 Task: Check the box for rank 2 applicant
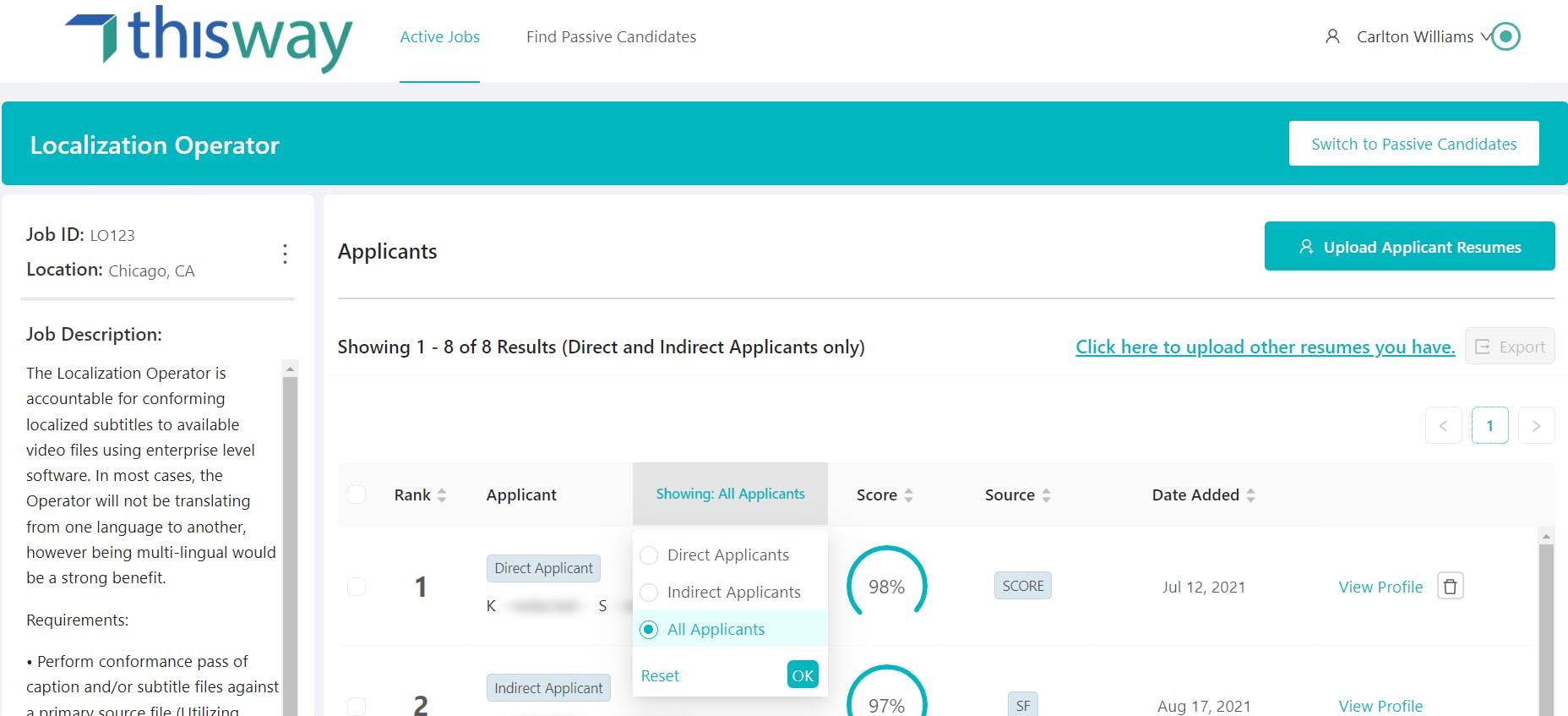click(357, 706)
